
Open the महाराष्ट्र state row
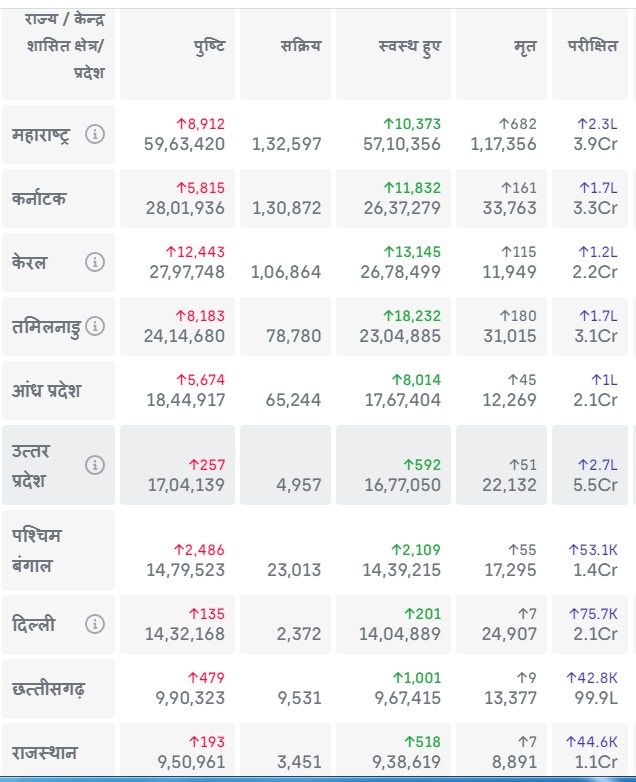coord(41,135)
